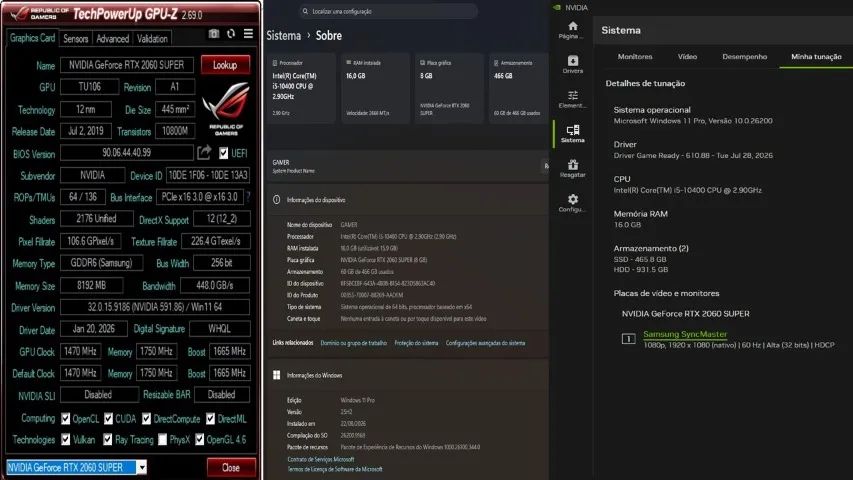
Task: Open Resgatar gift icon in NVIDIA sidebar
Action: click(572, 164)
